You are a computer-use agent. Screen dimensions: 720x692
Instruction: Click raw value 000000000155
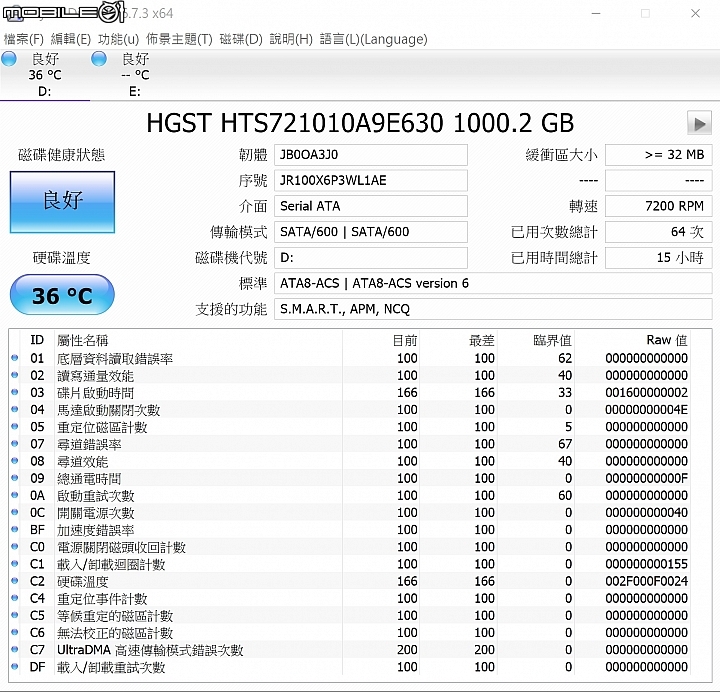point(646,564)
